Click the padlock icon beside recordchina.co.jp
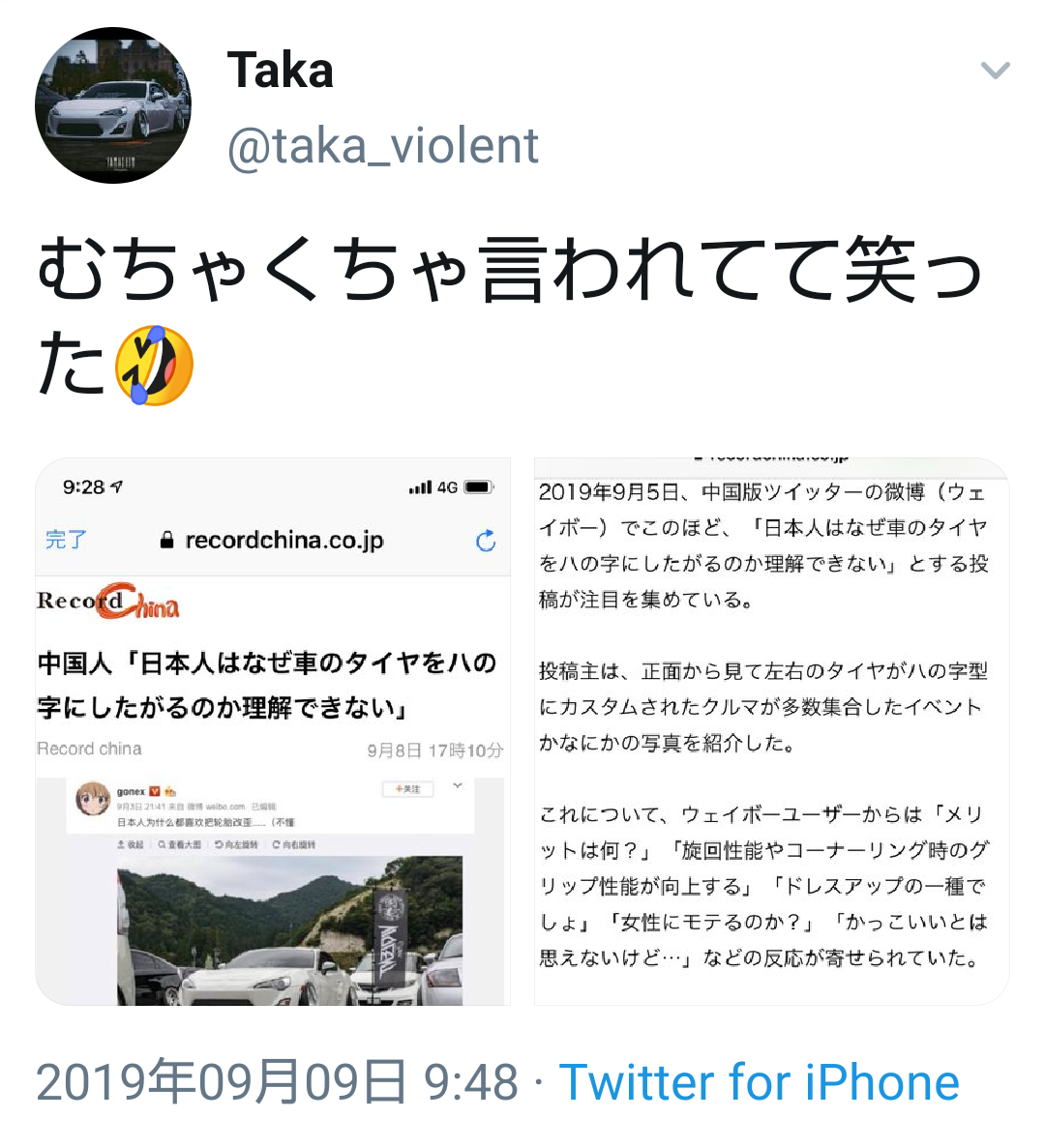Screen dimensions: 1045x1148 pyautogui.click(x=167, y=541)
